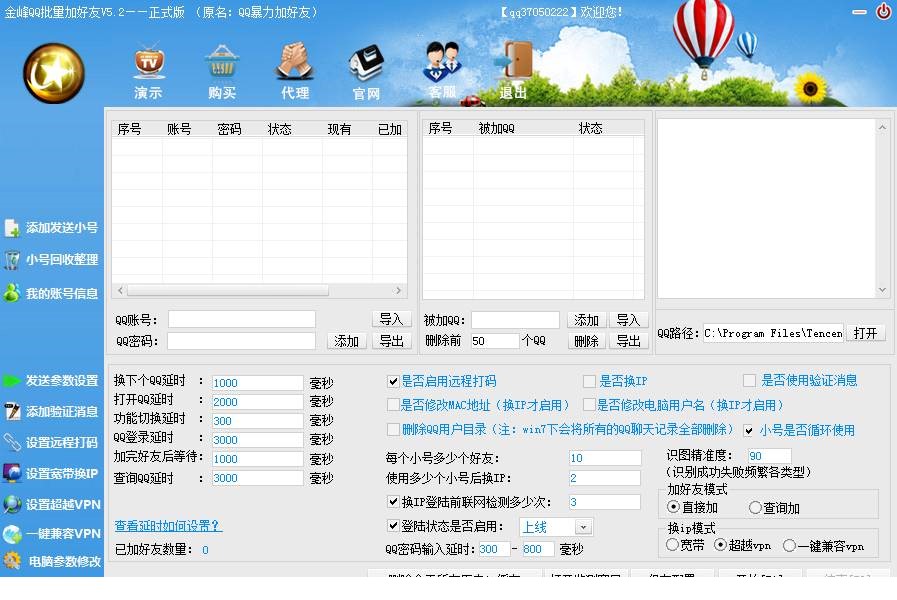This screenshot has height=600, width=897.
Task: Click the 换下个QQ延时 value field
Action: [257, 383]
